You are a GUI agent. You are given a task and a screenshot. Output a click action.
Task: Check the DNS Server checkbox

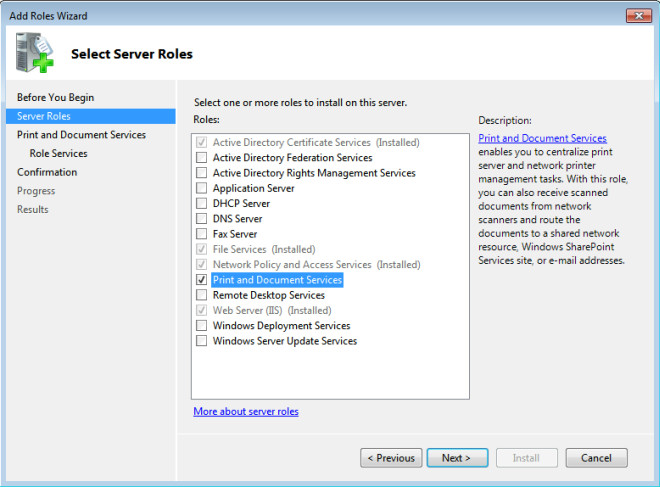tap(202, 218)
